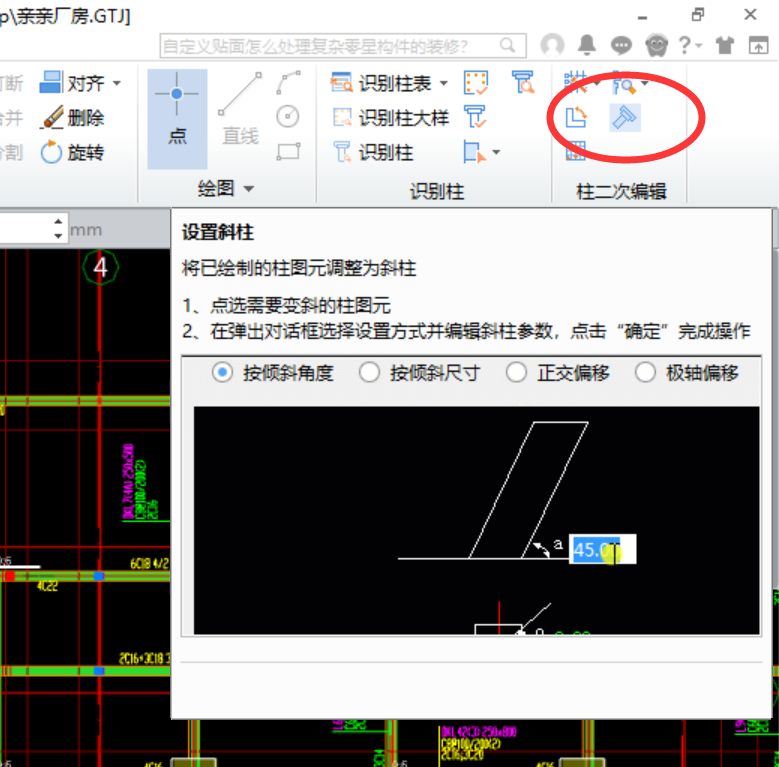The height and width of the screenshot is (767, 779).
Task: Click the 对齐 align tool
Action: pyautogui.click(x=73, y=82)
